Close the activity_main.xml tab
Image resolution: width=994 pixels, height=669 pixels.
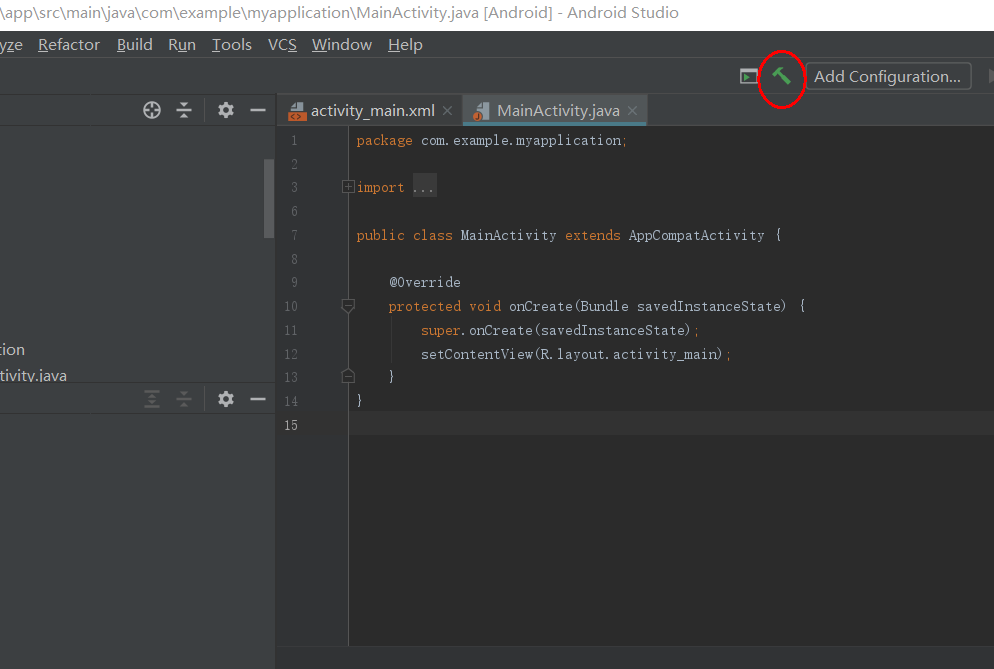pyautogui.click(x=448, y=110)
